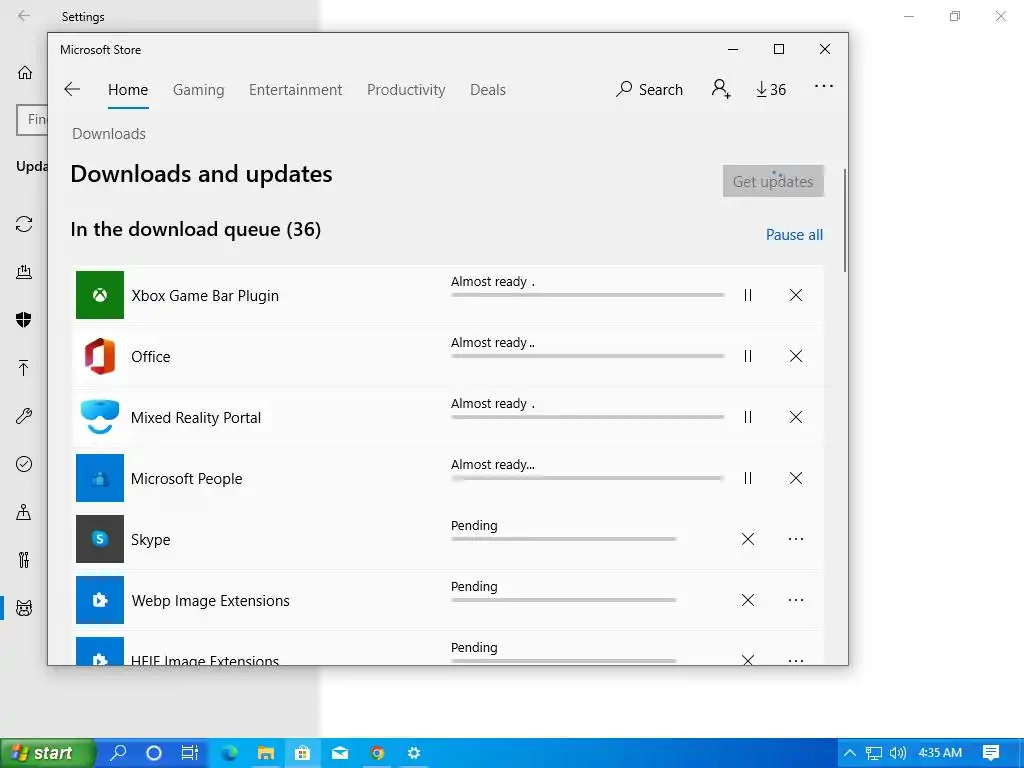Image resolution: width=1024 pixels, height=768 pixels.
Task: Pause the Office download
Action: tap(748, 356)
